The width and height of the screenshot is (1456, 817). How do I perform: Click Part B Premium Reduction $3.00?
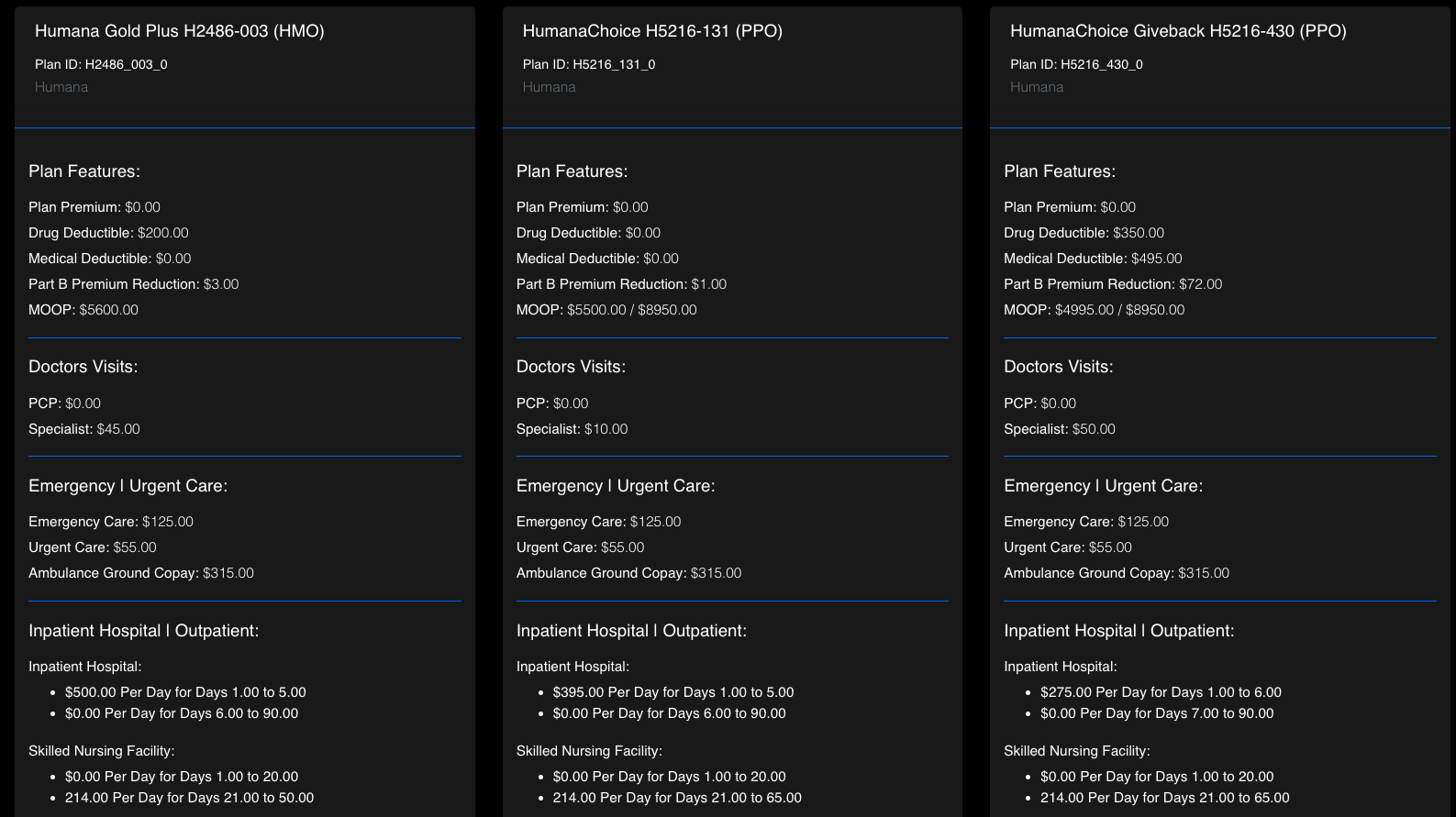(x=134, y=284)
